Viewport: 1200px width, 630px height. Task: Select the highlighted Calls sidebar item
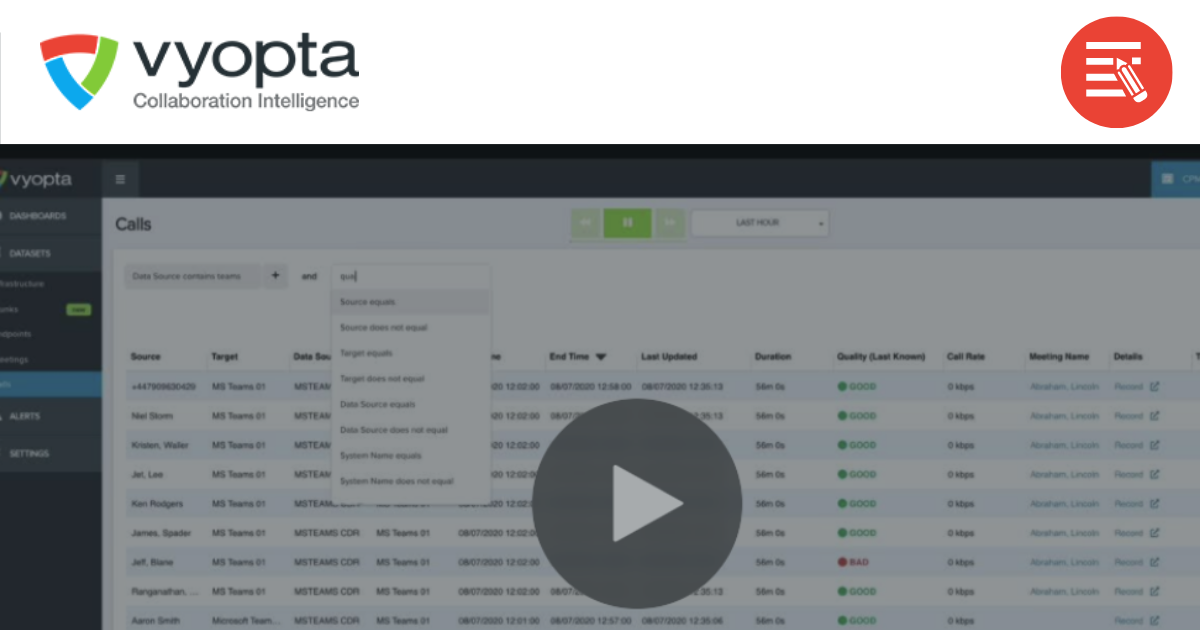pyautogui.click(x=50, y=383)
